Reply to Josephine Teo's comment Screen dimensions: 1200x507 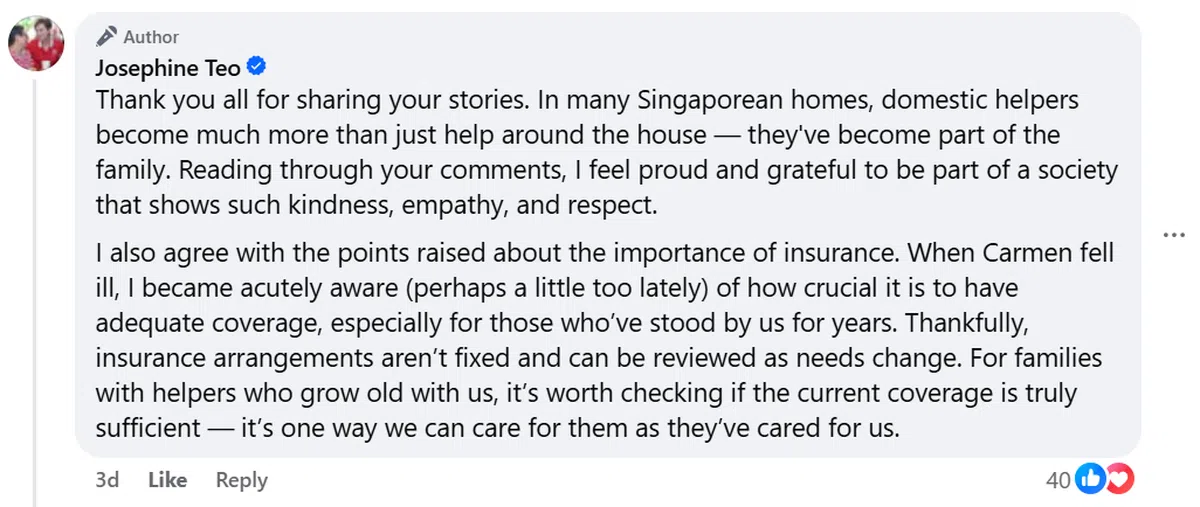241,480
